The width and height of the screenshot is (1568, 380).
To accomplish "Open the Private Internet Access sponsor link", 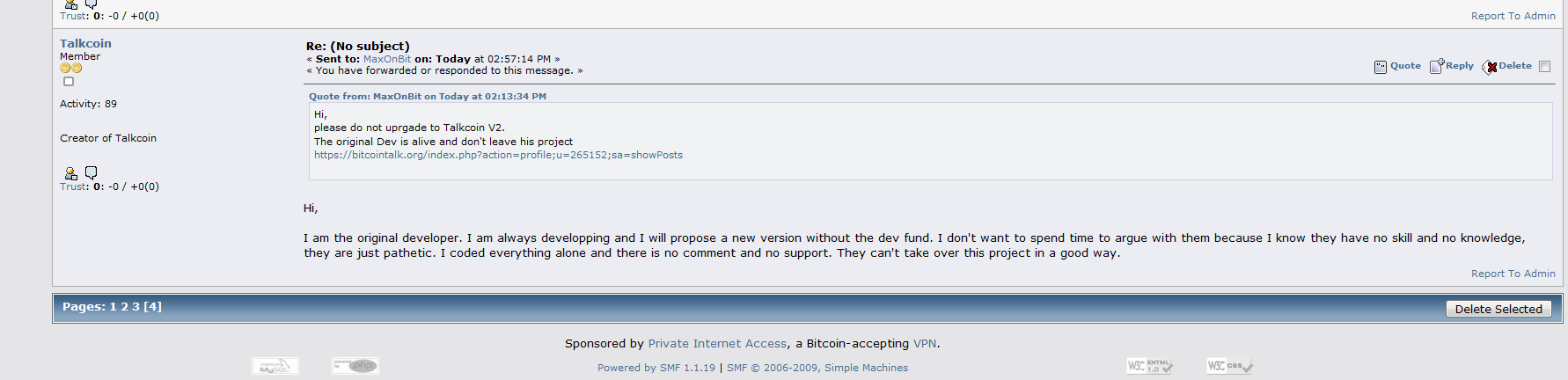I will click(717, 344).
